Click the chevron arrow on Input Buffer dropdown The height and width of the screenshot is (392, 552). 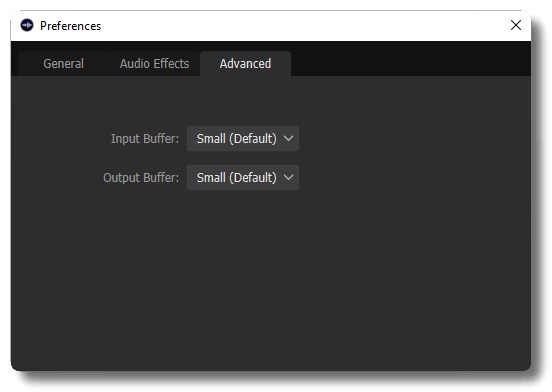pos(288,139)
